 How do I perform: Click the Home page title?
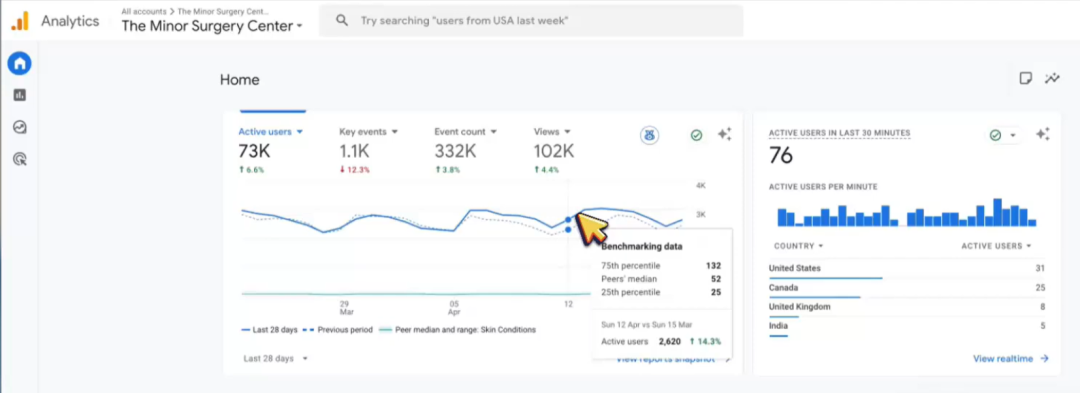pos(240,80)
